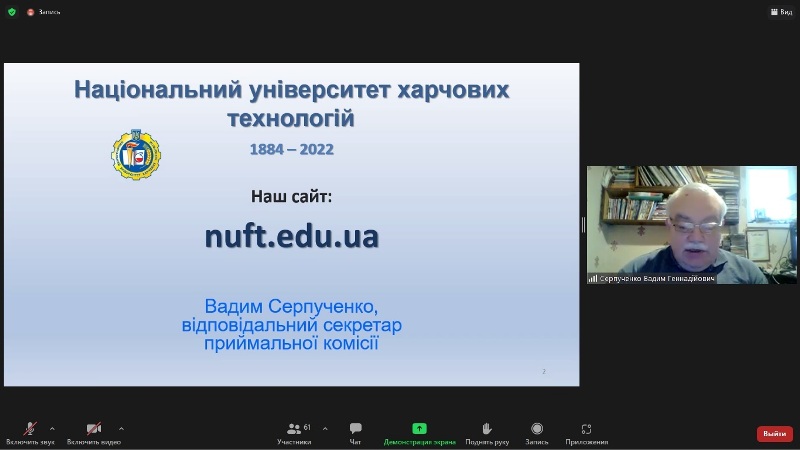800x450 pixels.
Task: Click speaker name label Серпученко Вадим Геннадійович
Action: [657, 279]
